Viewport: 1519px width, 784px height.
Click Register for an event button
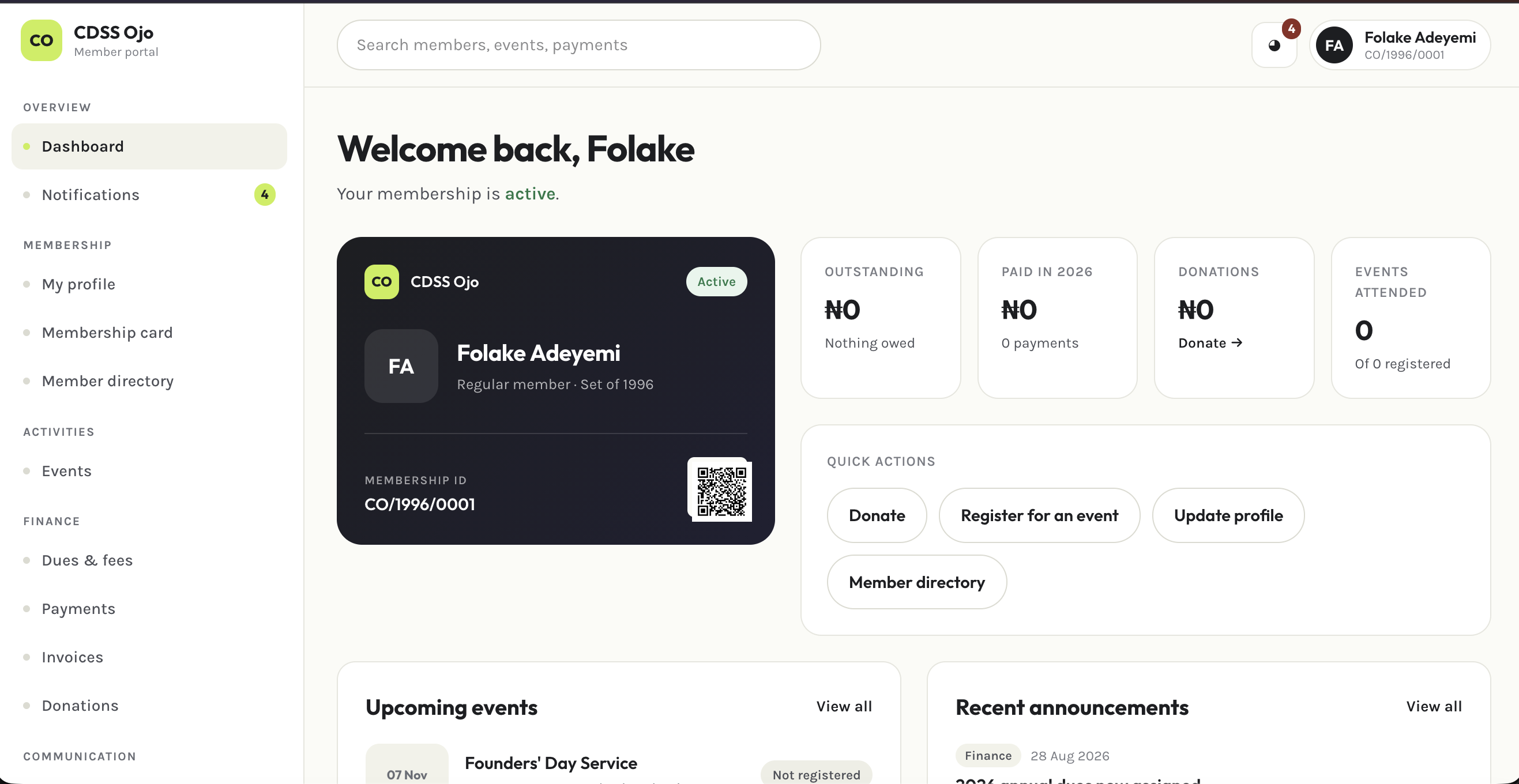(x=1040, y=516)
